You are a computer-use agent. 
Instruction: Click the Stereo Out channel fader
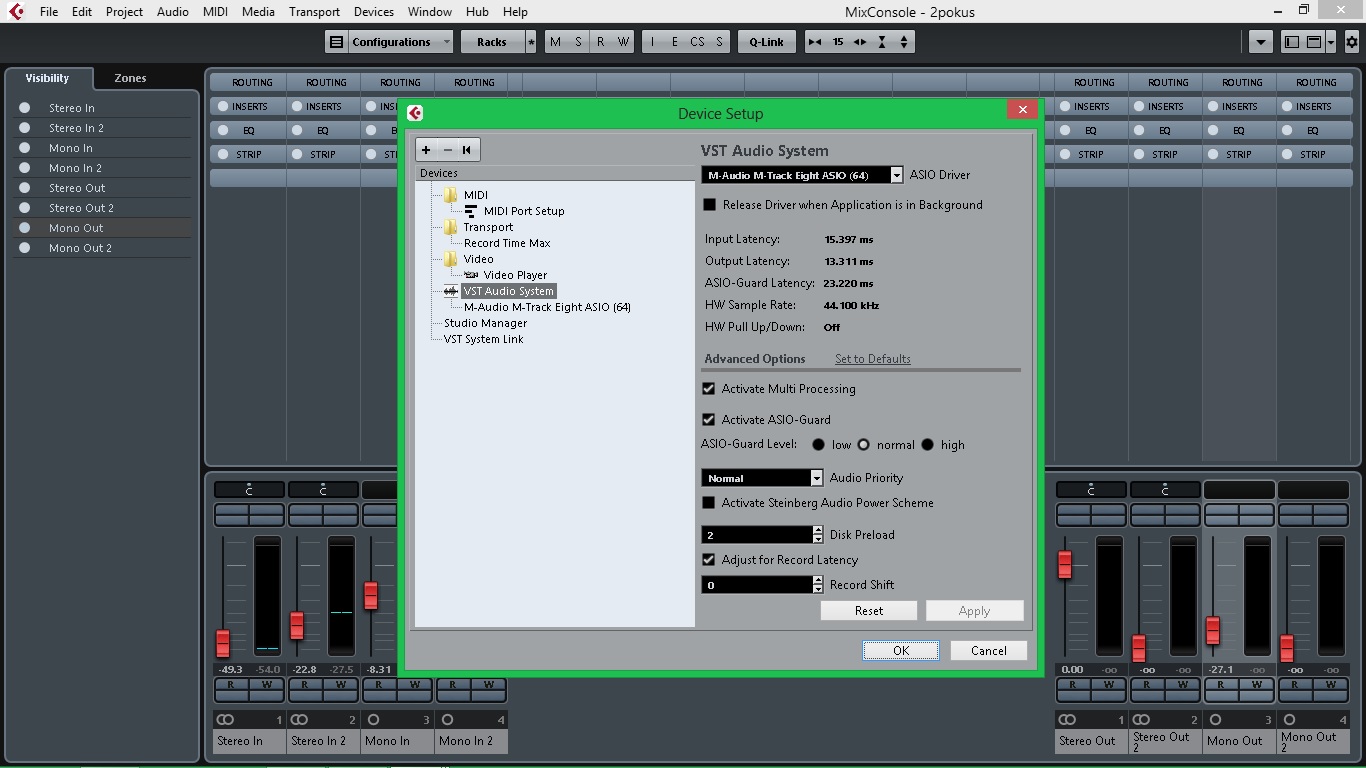tap(1065, 564)
